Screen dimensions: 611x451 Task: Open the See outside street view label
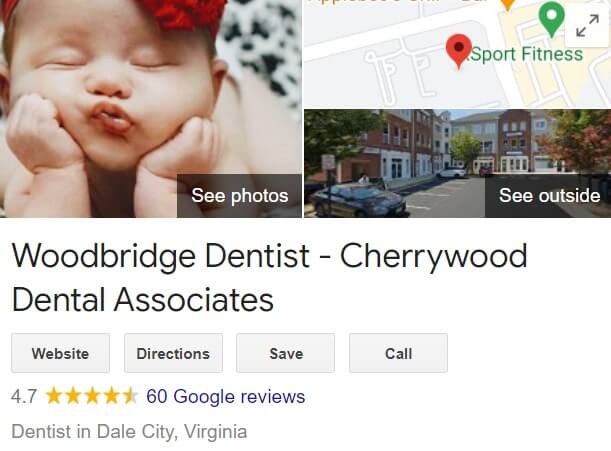(549, 195)
